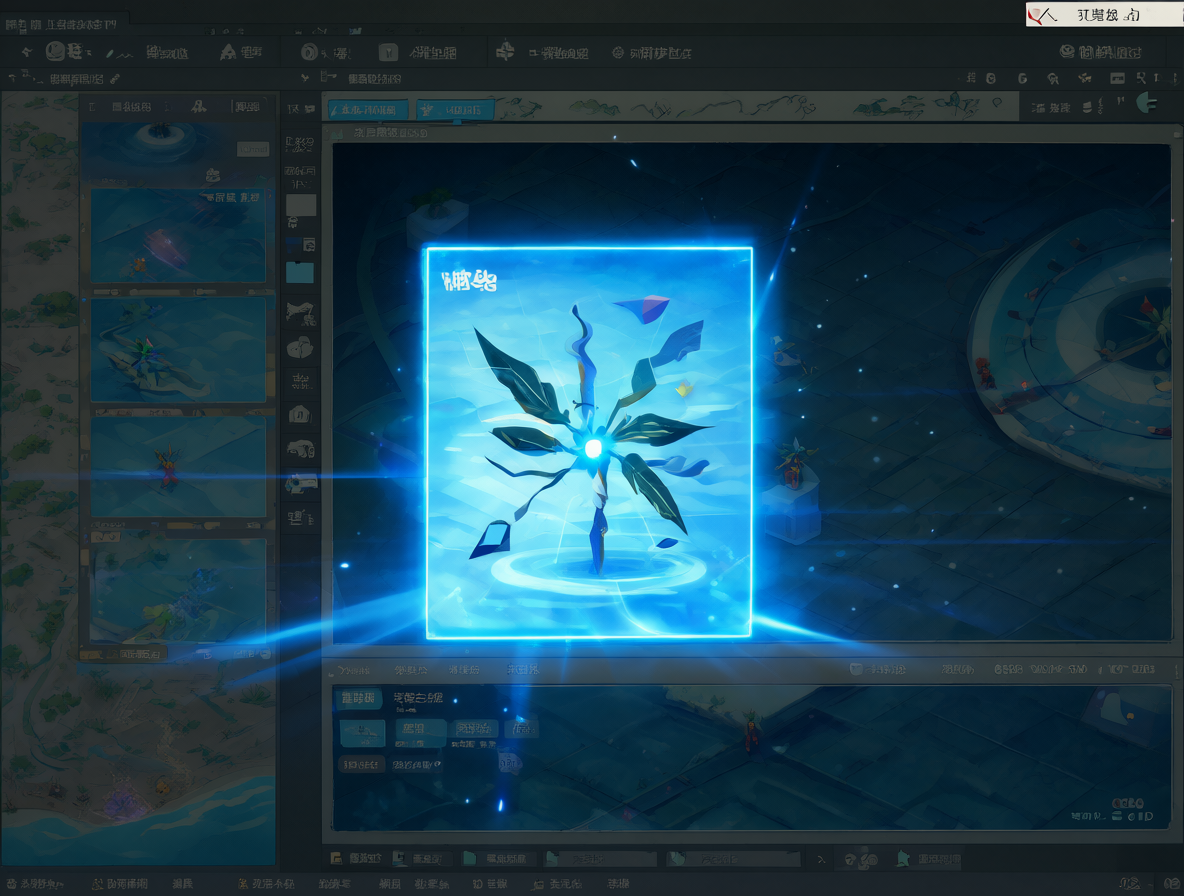Screen dimensions: 1184x896
Task: Click the glowing blue card in the main viewport
Action: coord(589,442)
